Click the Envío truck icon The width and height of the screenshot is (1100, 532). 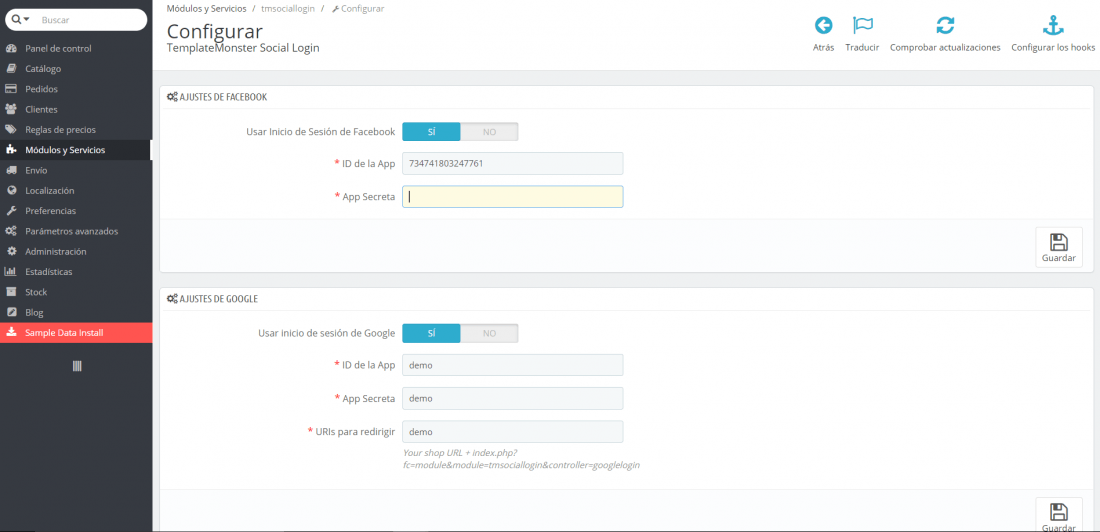tap(11, 170)
